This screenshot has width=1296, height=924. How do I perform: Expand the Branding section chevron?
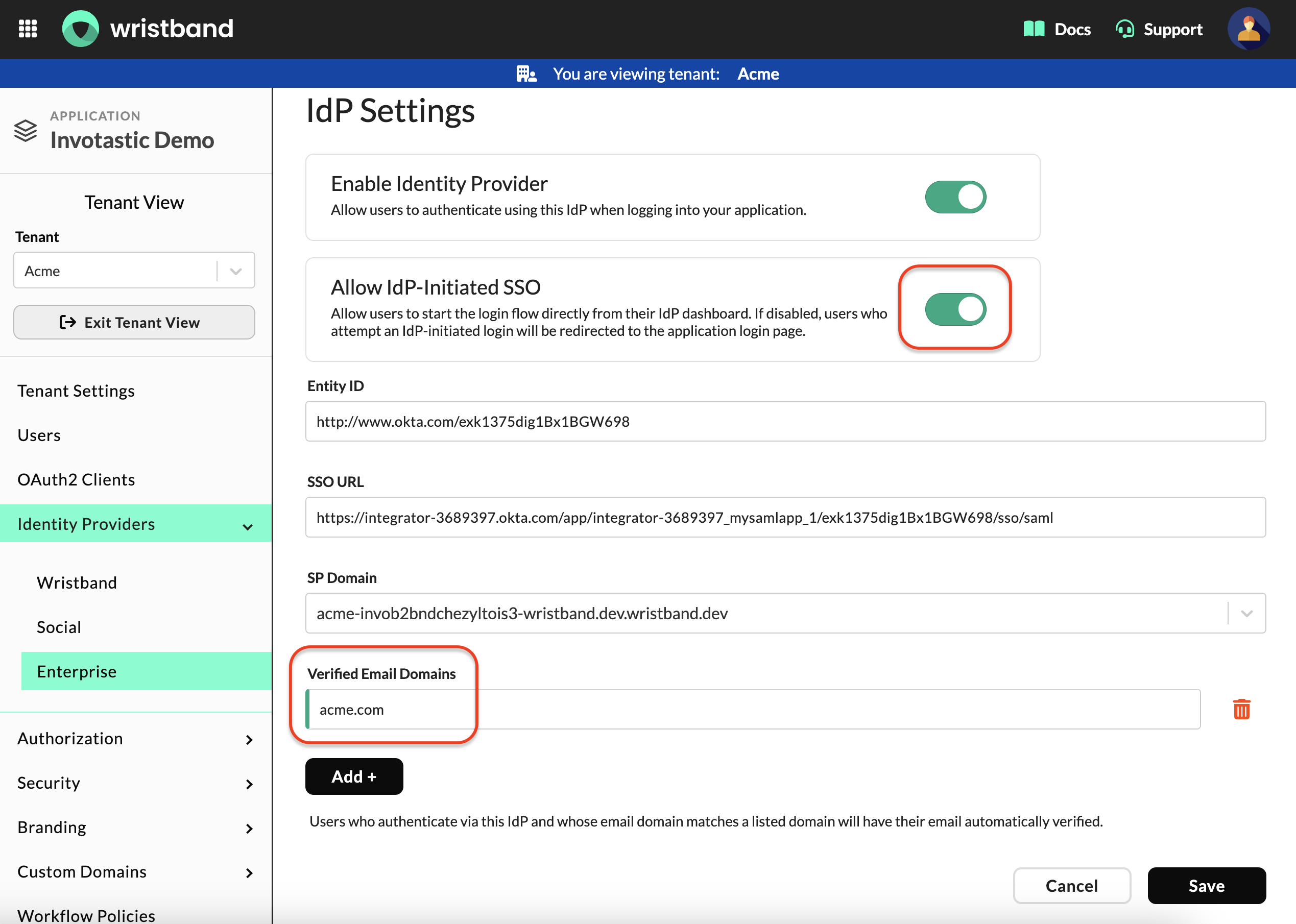click(x=249, y=828)
